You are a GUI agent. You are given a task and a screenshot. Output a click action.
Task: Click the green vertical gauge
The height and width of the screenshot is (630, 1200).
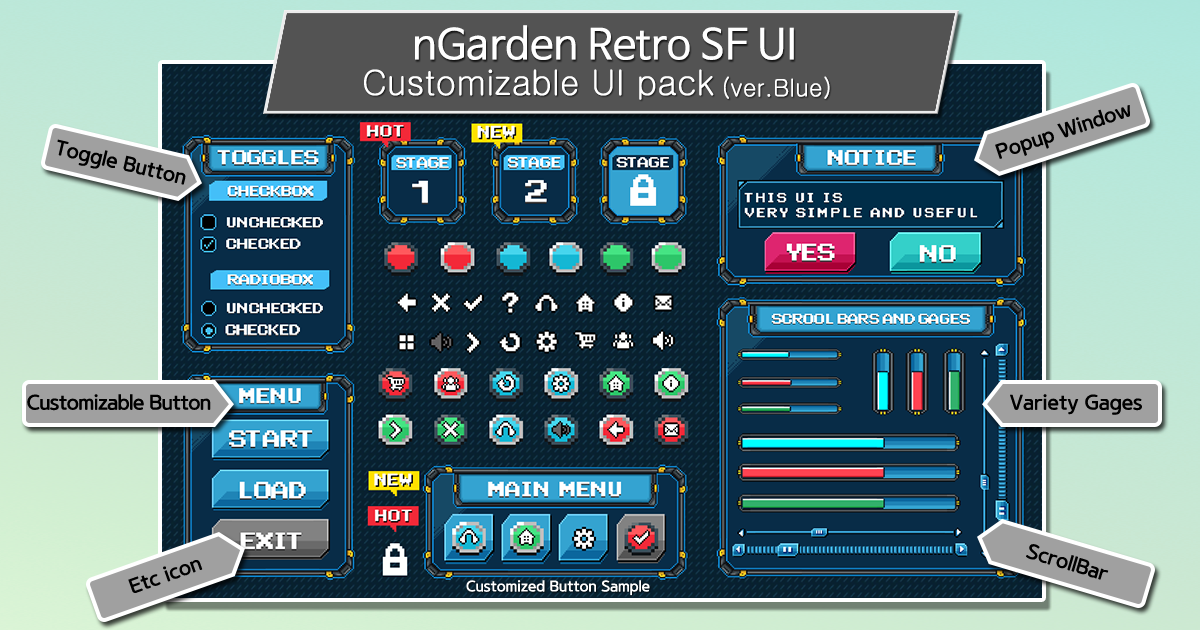[x=953, y=381]
